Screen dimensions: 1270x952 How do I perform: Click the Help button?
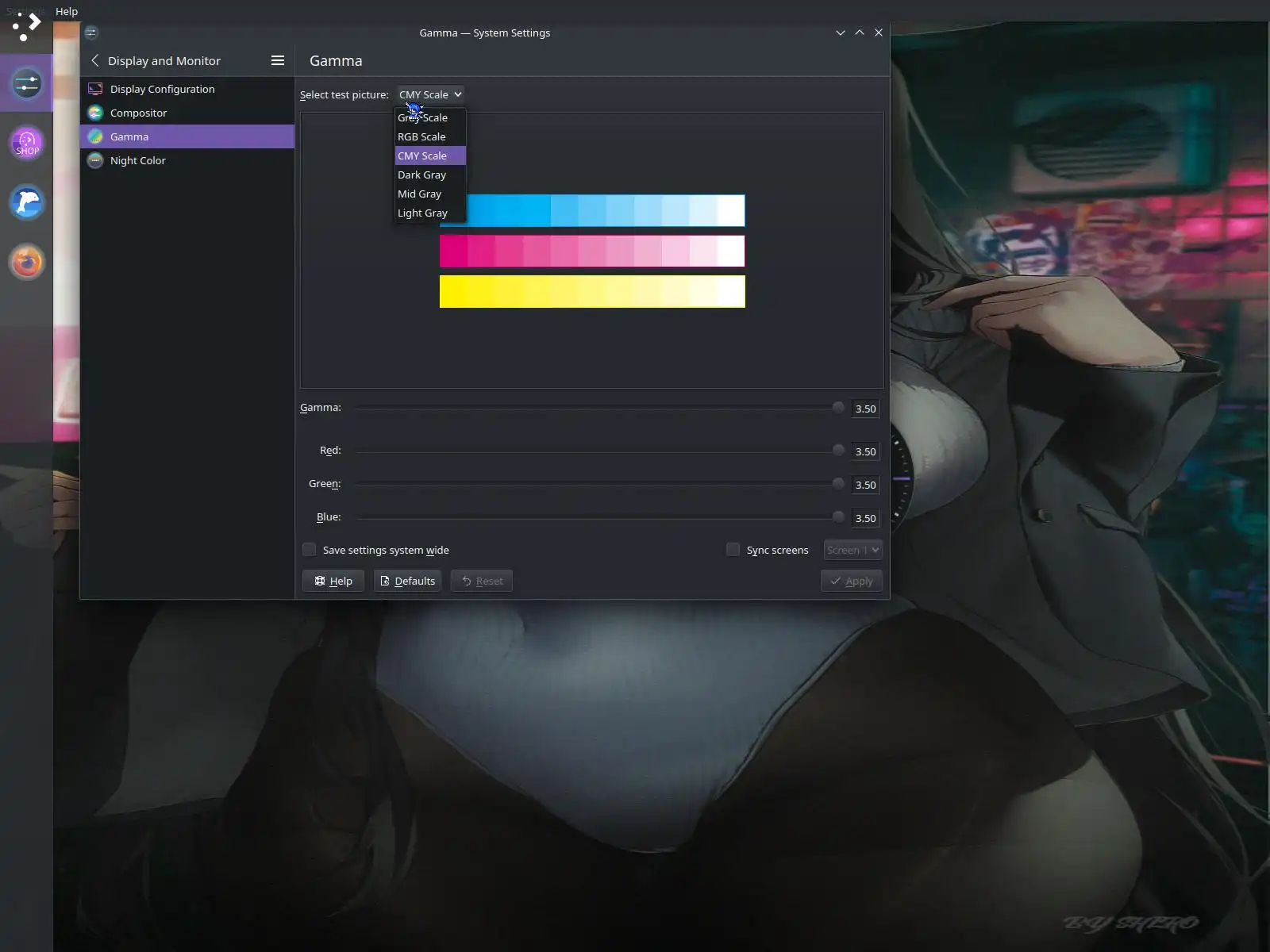click(x=333, y=581)
